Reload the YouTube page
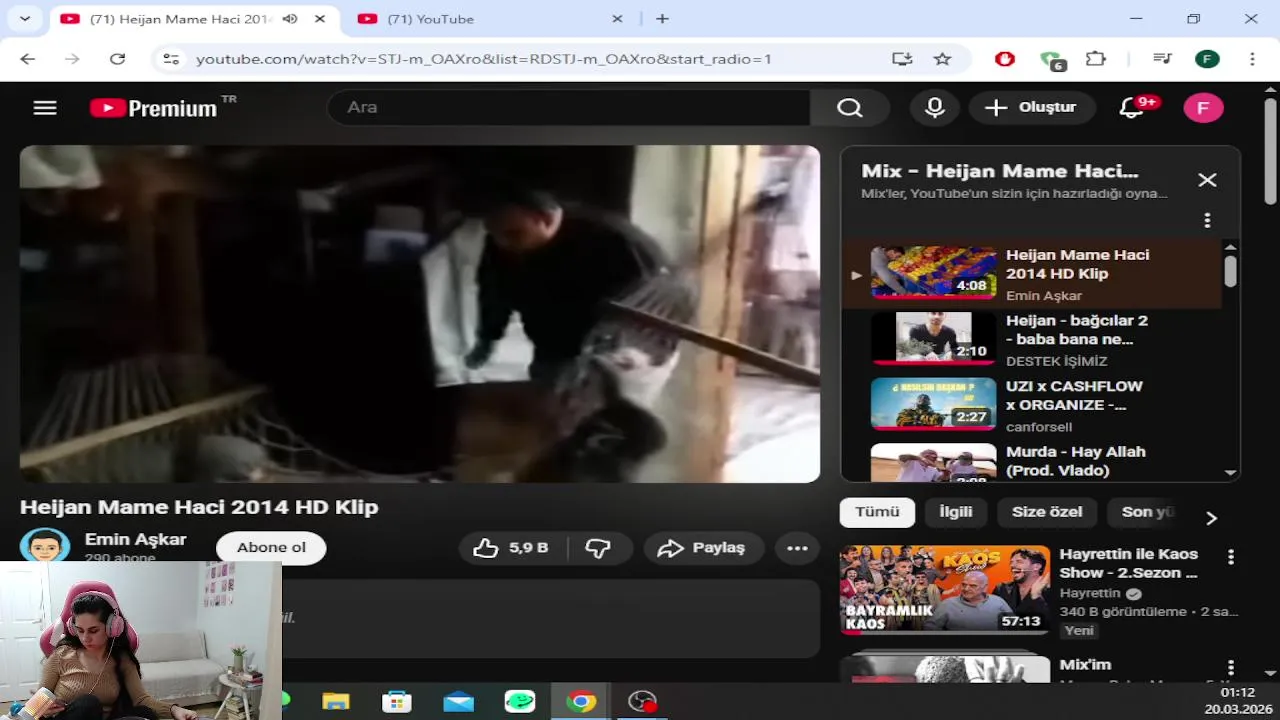The height and width of the screenshot is (720, 1280). click(117, 59)
